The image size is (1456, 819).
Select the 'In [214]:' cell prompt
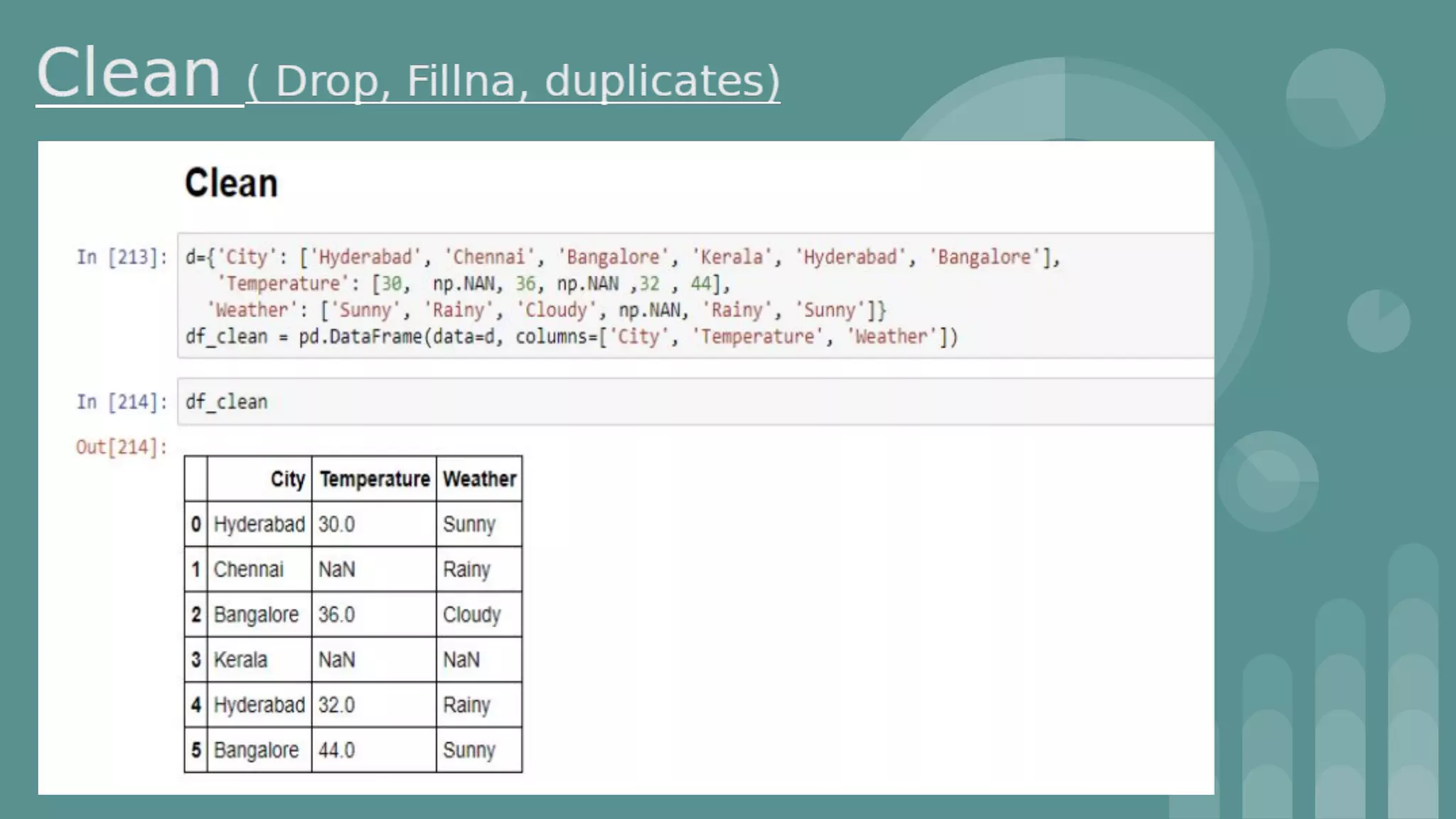[x=122, y=402]
